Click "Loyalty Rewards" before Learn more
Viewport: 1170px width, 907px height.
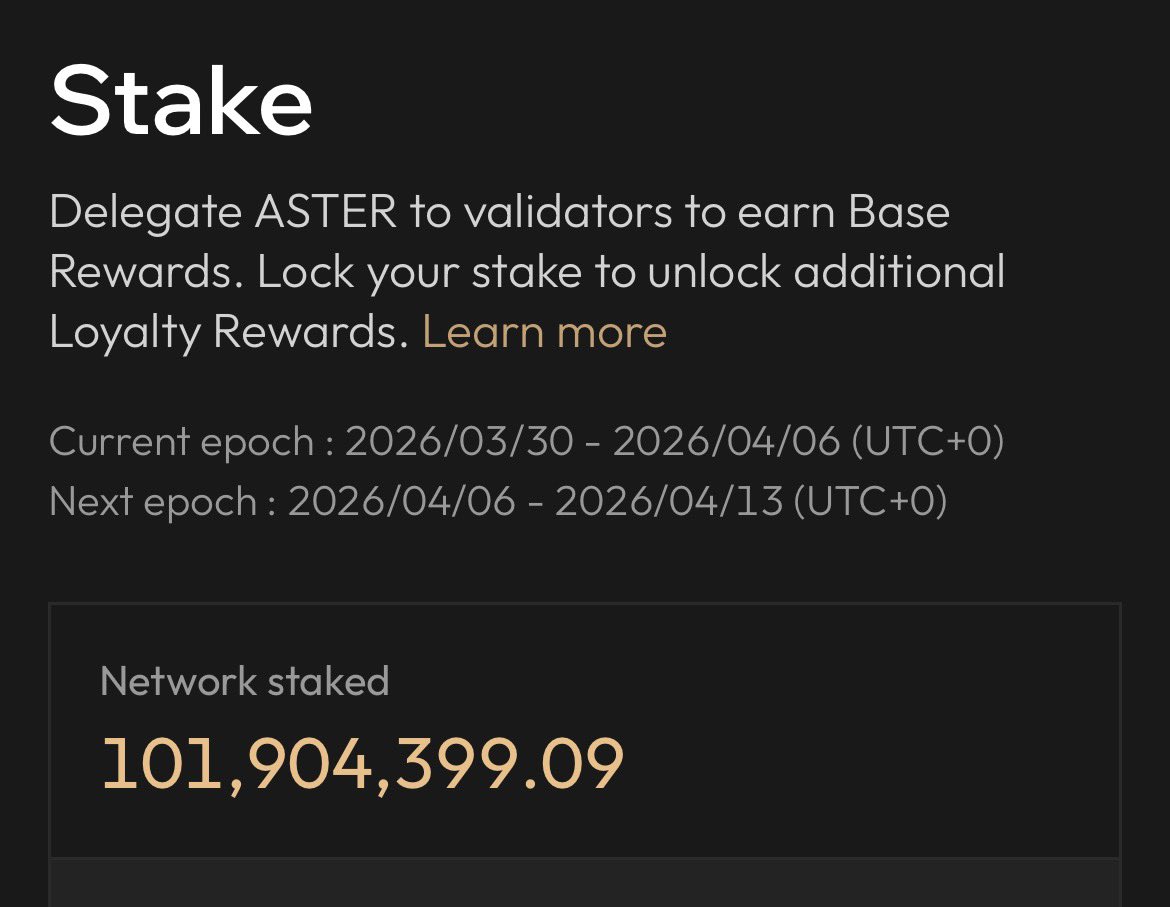229,332
